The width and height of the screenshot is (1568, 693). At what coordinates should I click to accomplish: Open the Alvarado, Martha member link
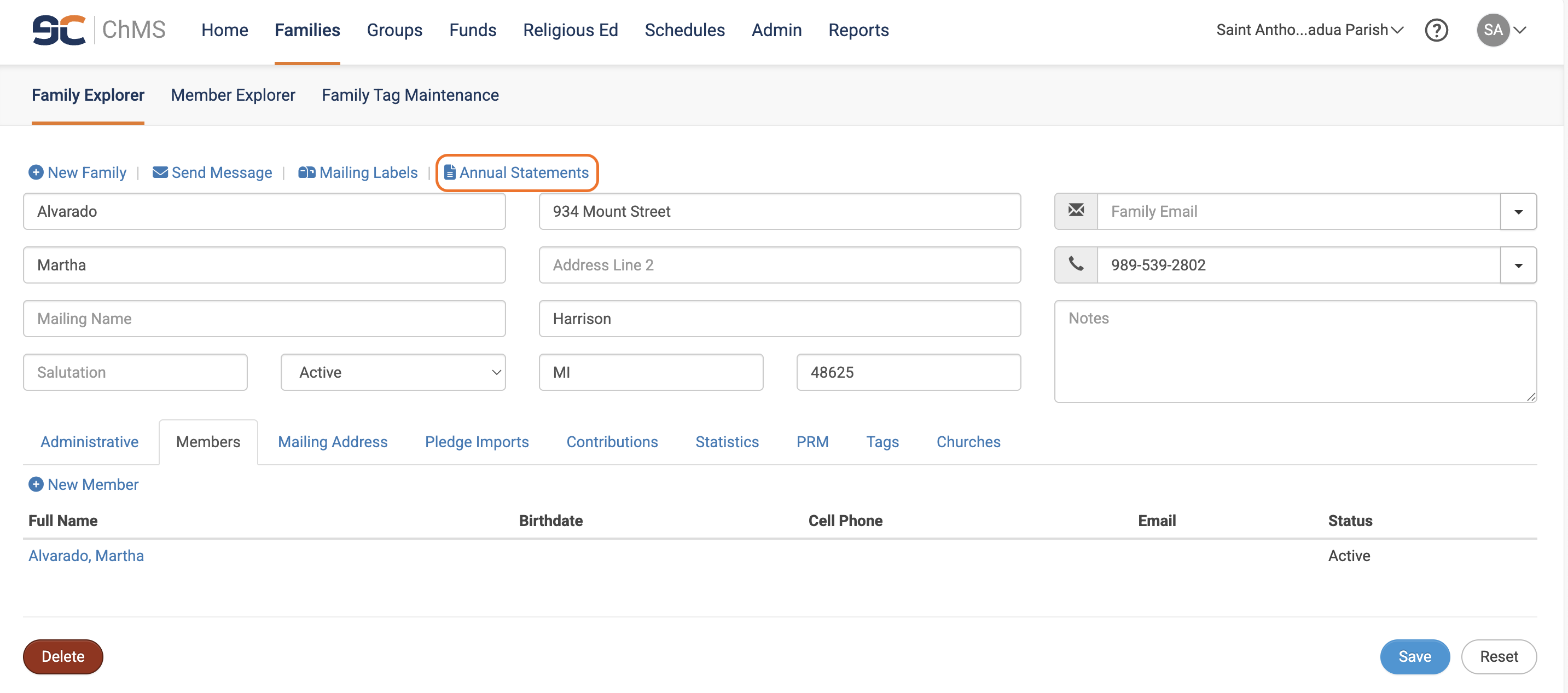click(86, 556)
